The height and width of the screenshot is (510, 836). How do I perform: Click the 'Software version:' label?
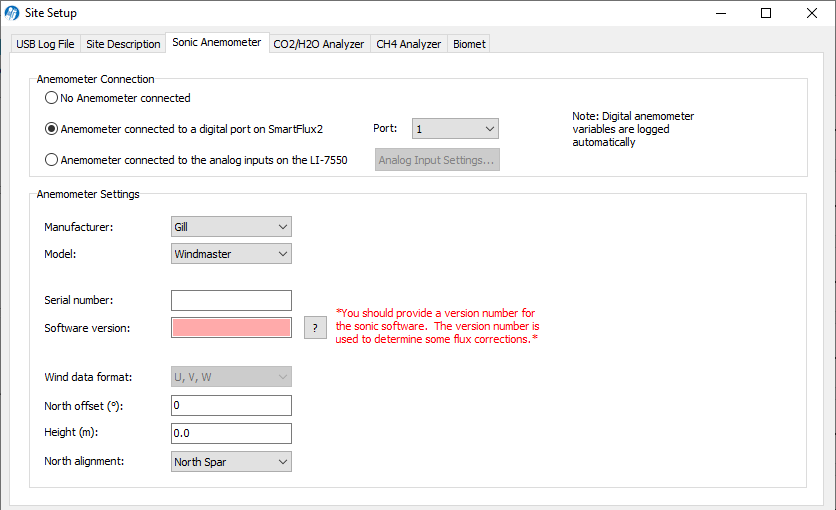tap(87, 328)
